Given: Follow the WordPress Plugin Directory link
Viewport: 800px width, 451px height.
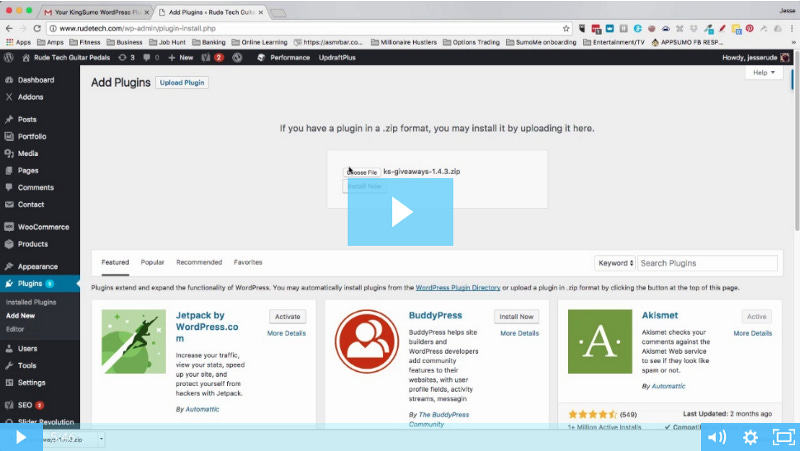Looking at the screenshot, I should pyautogui.click(x=458, y=288).
